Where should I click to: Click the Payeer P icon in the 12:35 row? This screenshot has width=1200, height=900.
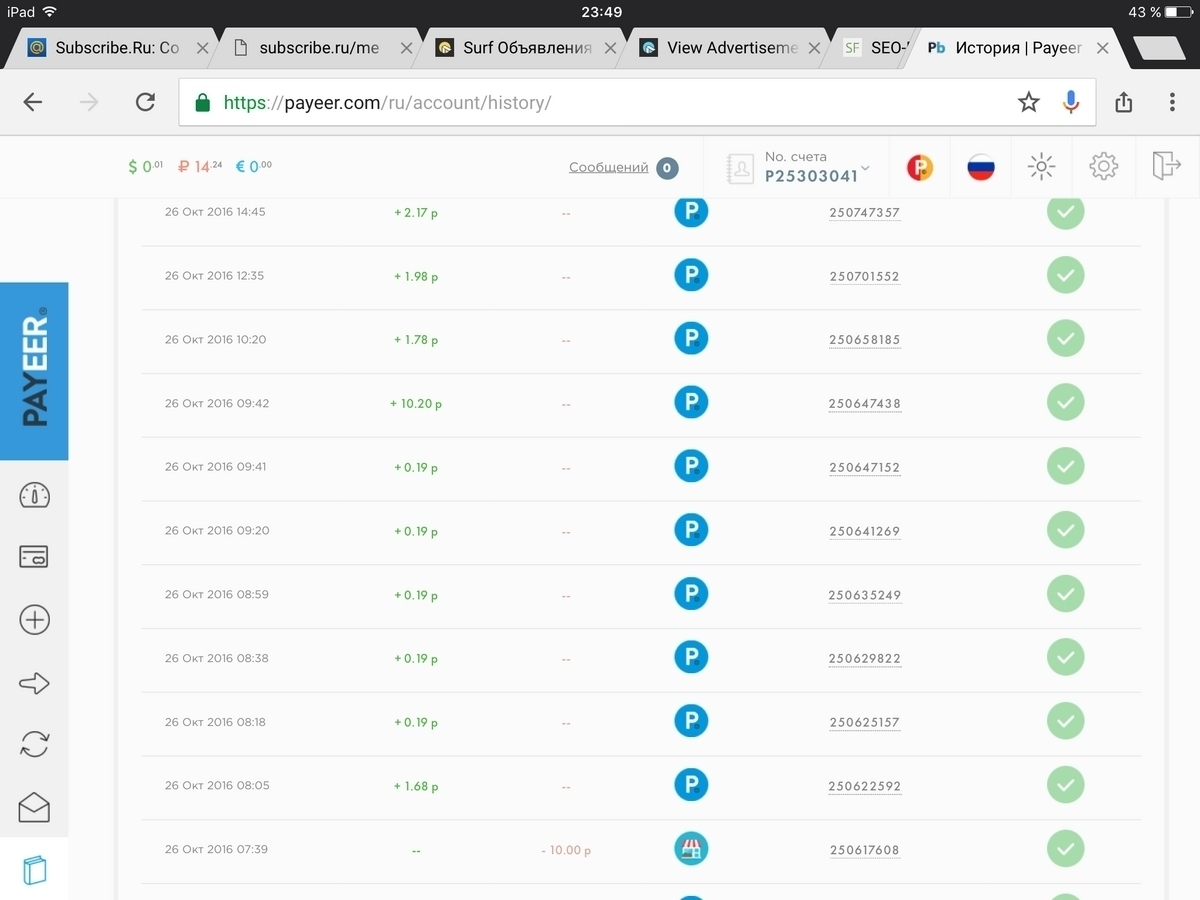[691, 275]
